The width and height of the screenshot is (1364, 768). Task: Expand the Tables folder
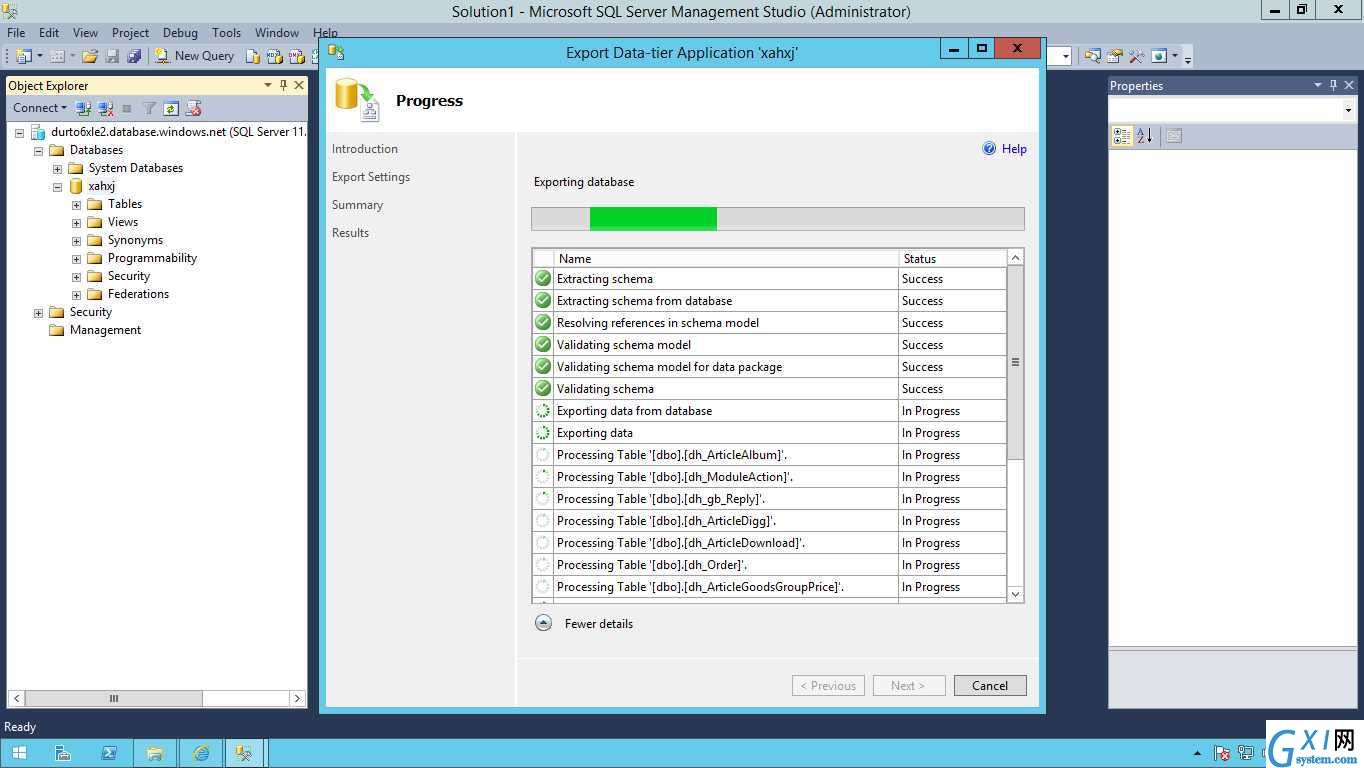[76, 204]
